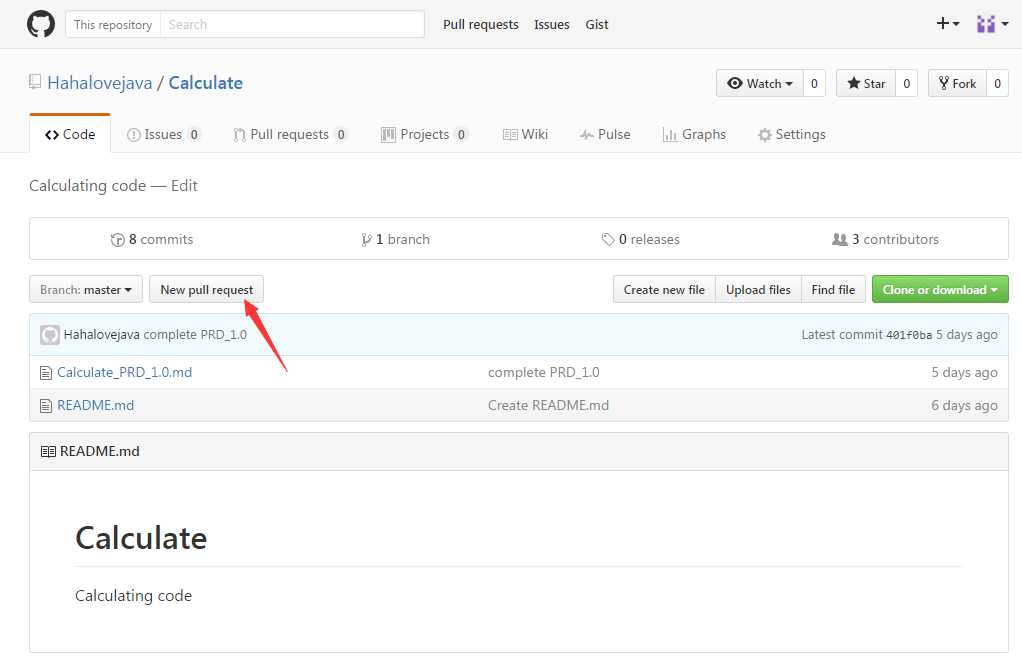Switch to the Projects tab
The height and width of the screenshot is (666, 1022).
click(424, 134)
